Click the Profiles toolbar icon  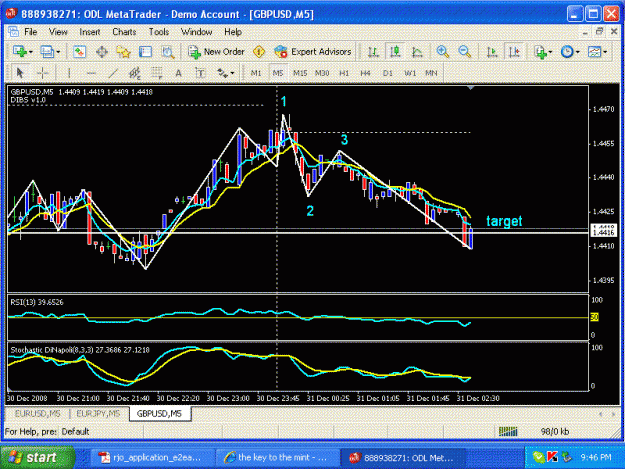coord(47,51)
